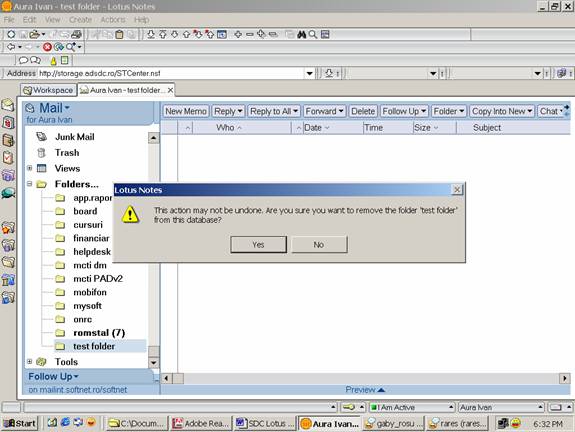The width and height of the screenshot is (575, 432).
Task: Expand the Tools tree node
Action: (x=30, y=362)
